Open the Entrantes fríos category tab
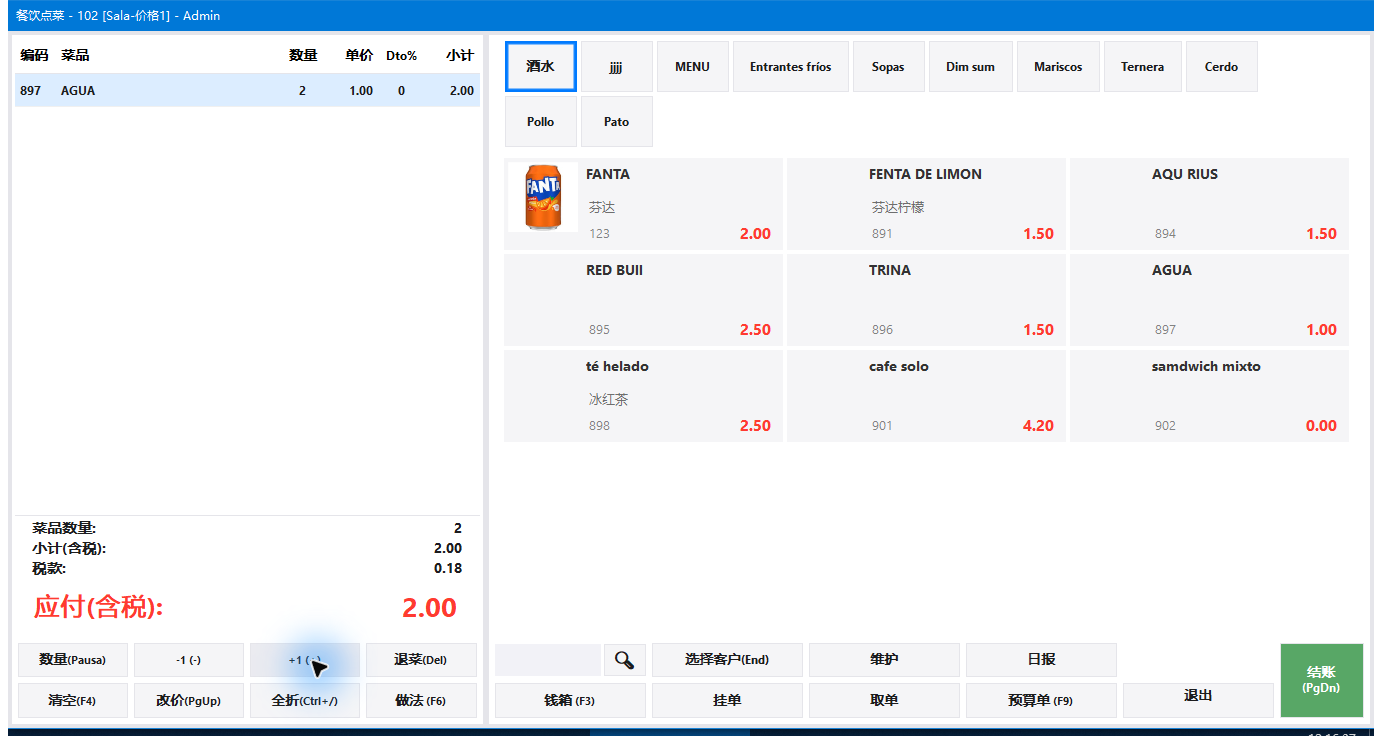The height and width of the screenshot is (736, 1382). (x=791, y=67)
